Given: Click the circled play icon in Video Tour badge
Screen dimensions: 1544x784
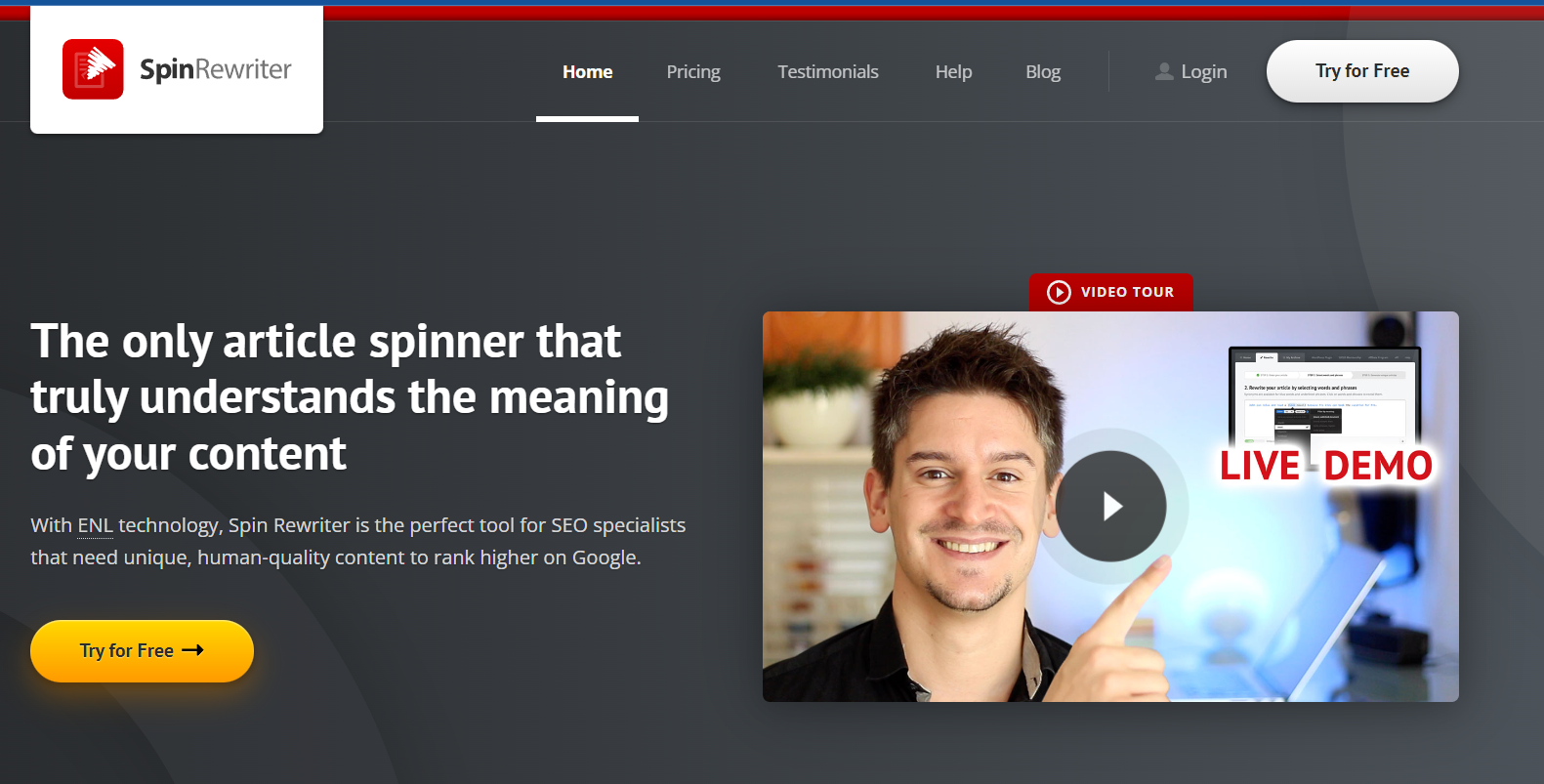Looking at the screenshot, I should coord(1059,292).
